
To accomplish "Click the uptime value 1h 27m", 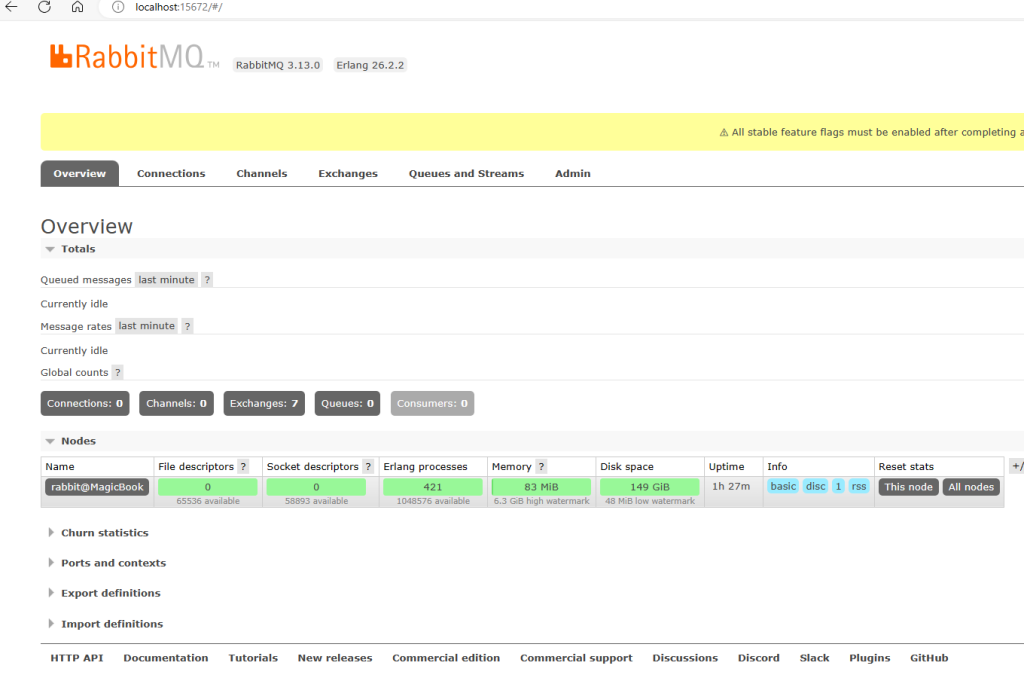I will pos(731,487).
